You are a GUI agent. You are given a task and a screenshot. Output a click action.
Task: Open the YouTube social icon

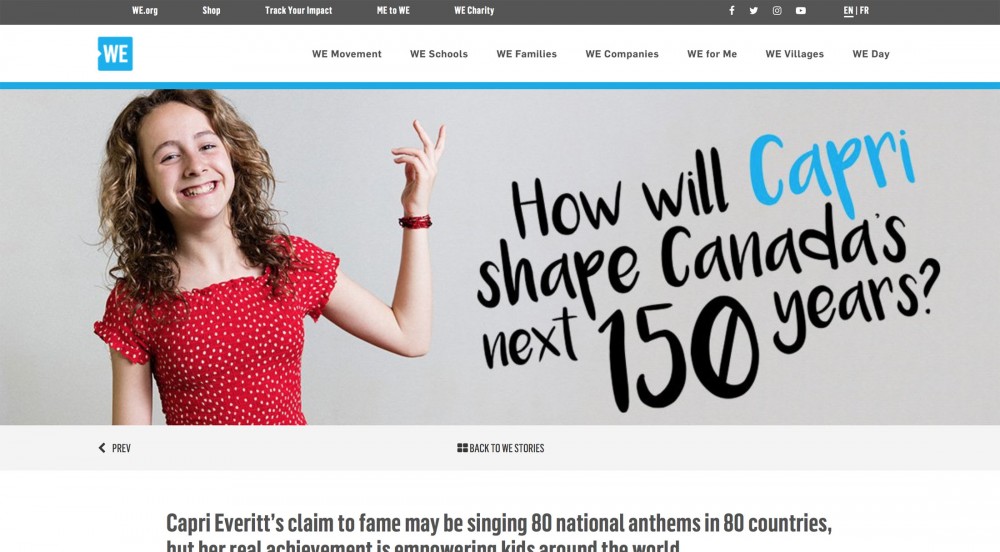[x=800, y=10]
